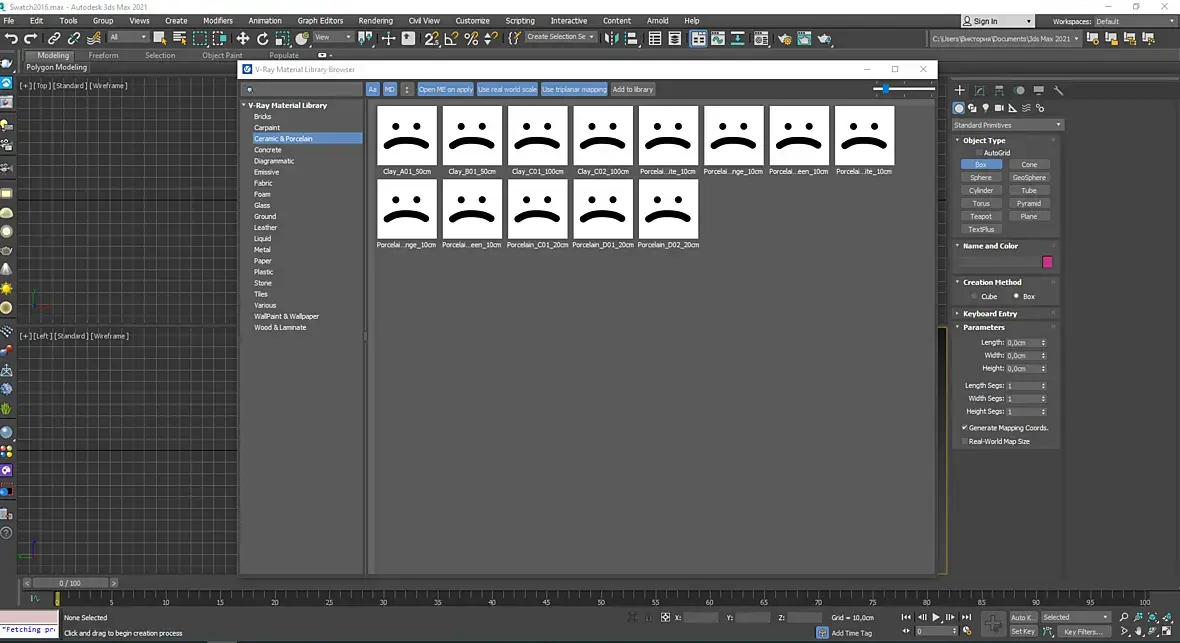Select the Glass category in library tree

[x=262, y=205]
